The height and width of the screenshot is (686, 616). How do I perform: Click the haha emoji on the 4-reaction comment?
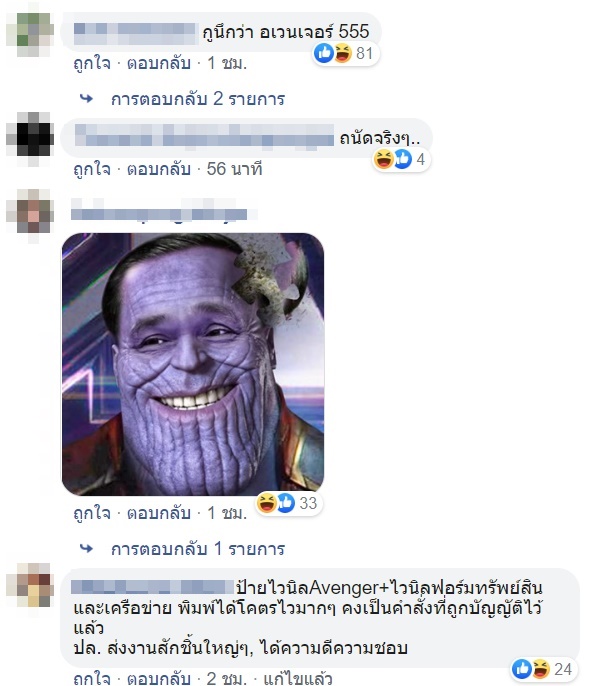coord(383,159)
